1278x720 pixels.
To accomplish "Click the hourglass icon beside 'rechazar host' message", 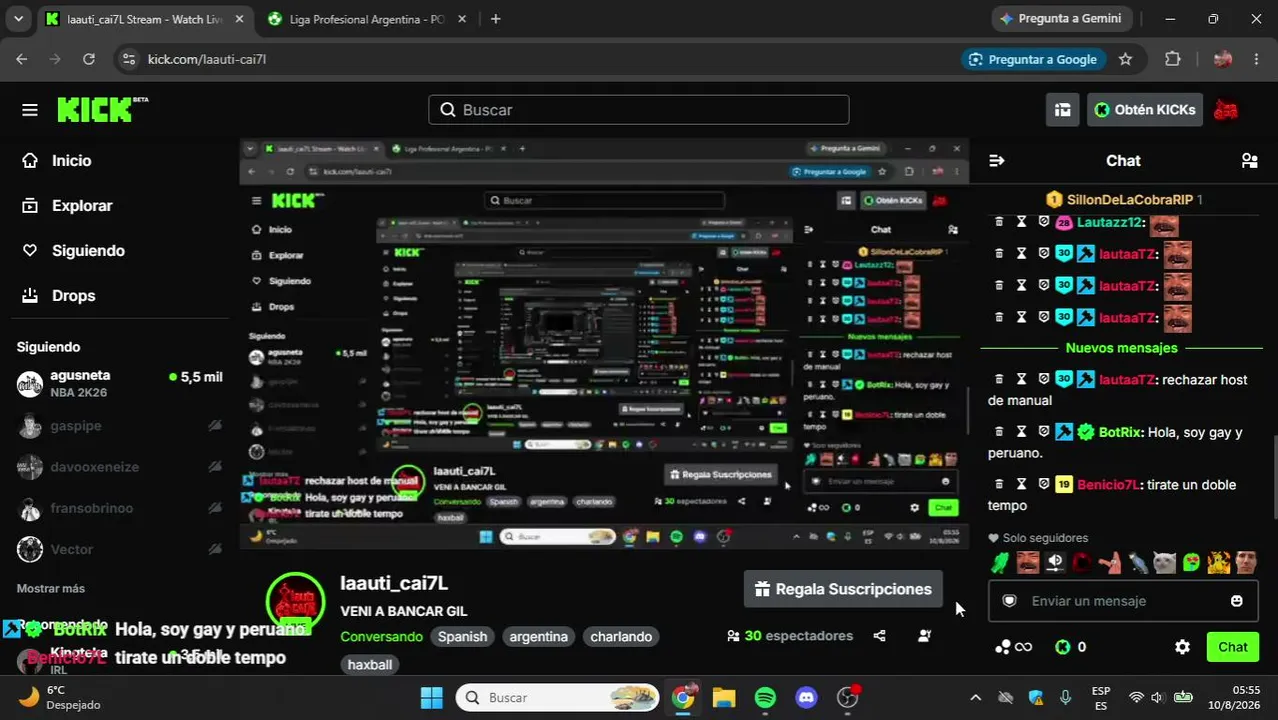I will 1021,379.
